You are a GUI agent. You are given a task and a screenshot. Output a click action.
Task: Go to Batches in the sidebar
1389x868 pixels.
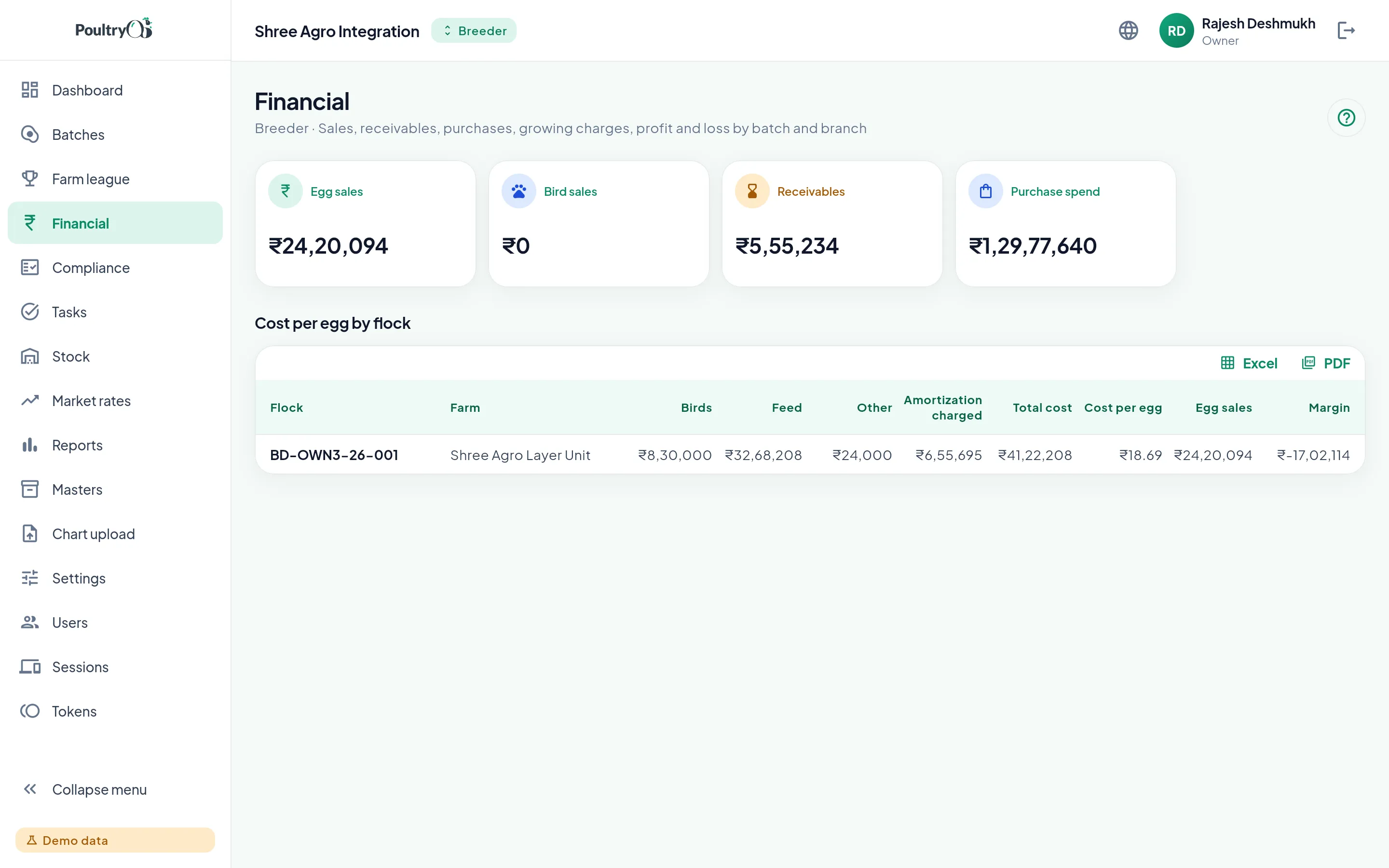(x=115, y=135)
